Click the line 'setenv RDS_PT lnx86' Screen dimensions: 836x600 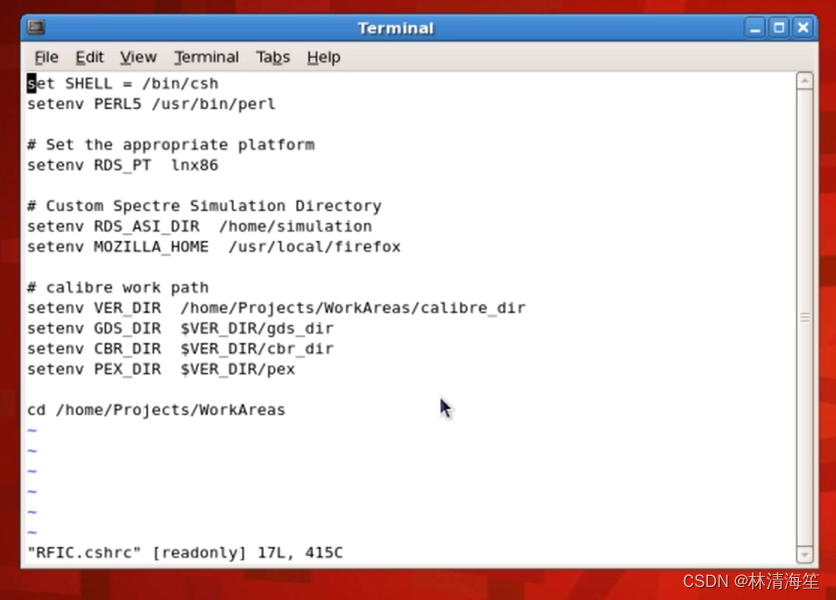123,165
